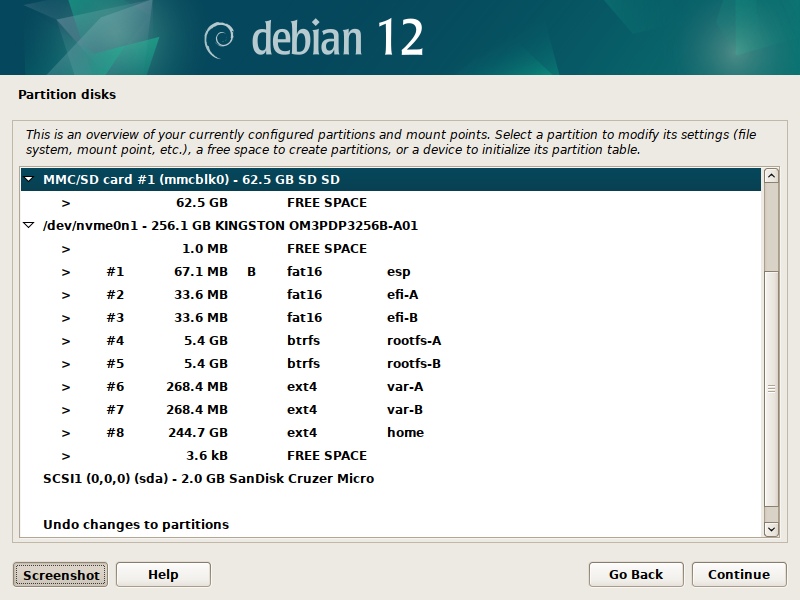
Task: Click the '>' arrow beside partition #4
Action: [66, 341]
